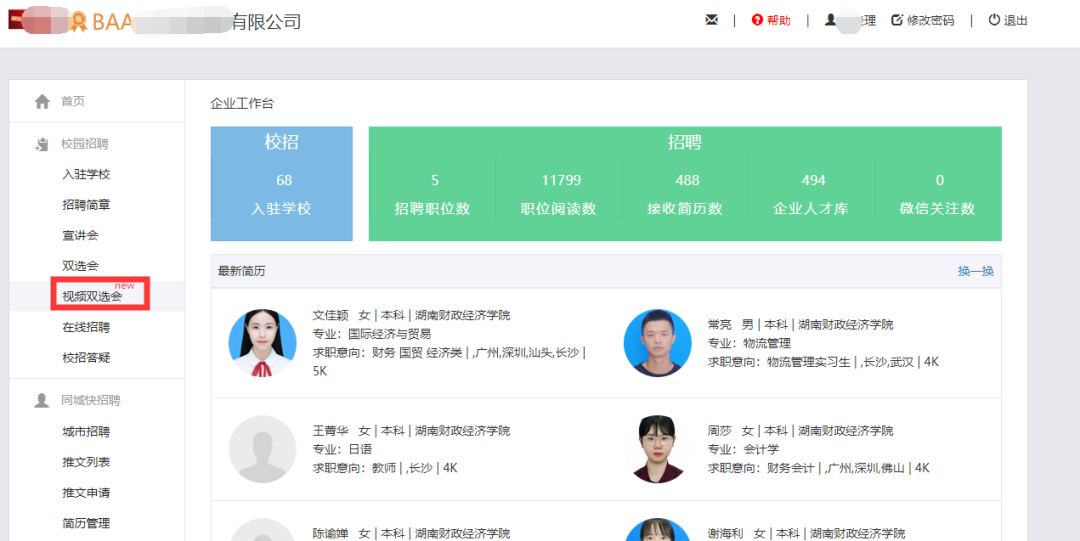
Task: Open 在线招聘 sidebar item
Action: [x=86, y=327]
